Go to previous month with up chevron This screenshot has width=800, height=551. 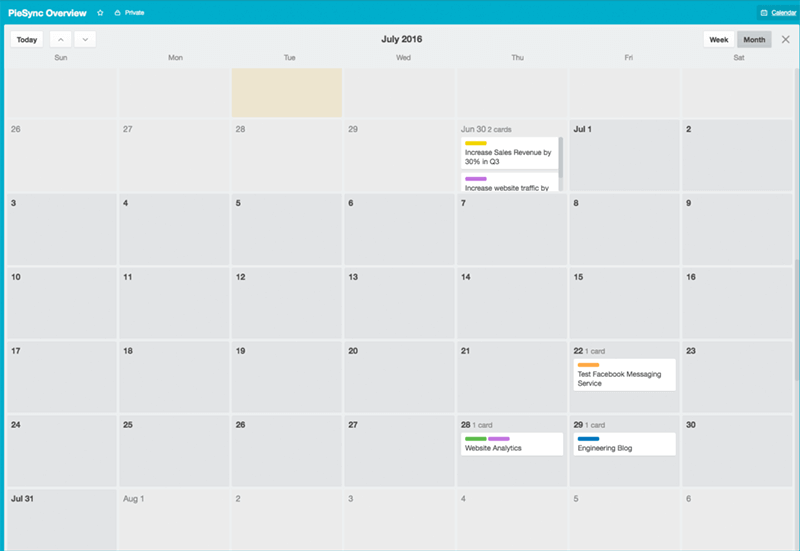pos(61,39)
